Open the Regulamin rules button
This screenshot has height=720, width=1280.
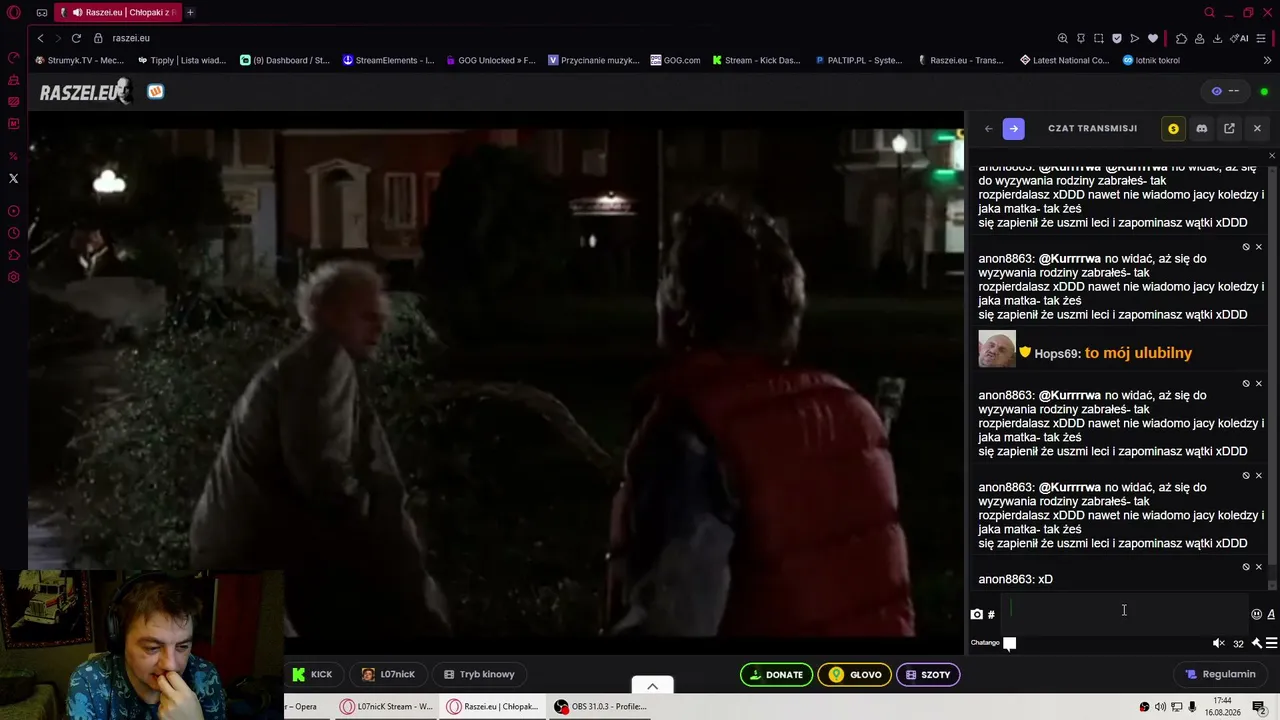click(1220, 675)
